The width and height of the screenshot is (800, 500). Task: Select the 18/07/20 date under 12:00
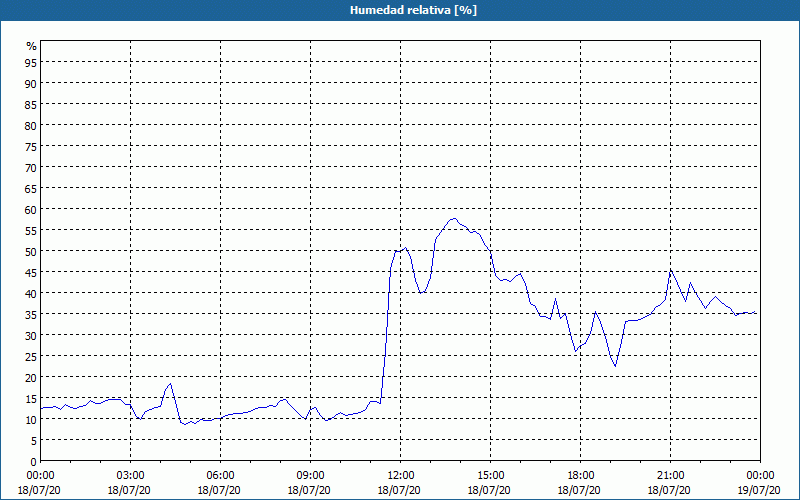[x=399, y=490]
